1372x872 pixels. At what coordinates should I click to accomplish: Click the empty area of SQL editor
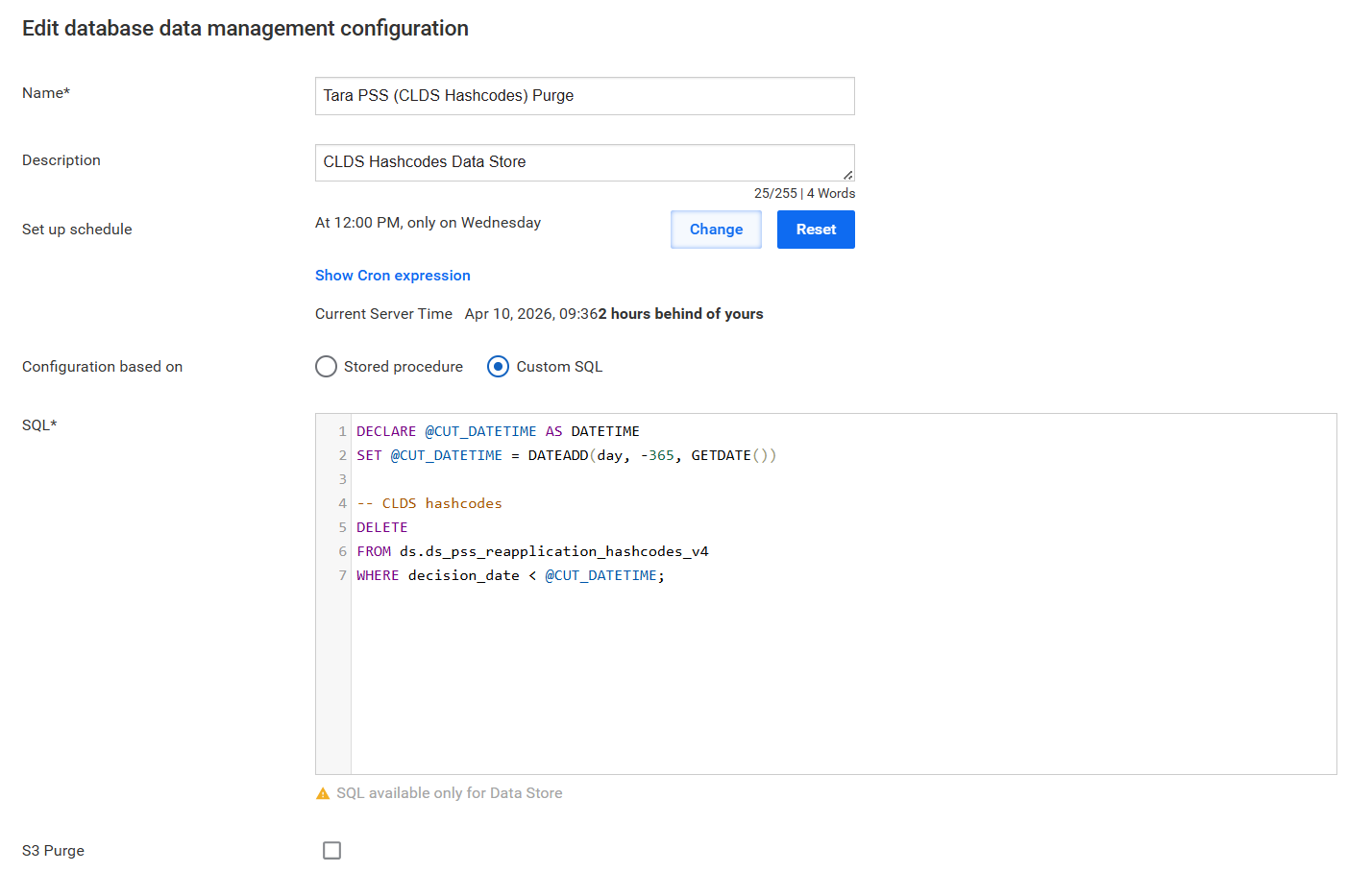pos(844,682)
